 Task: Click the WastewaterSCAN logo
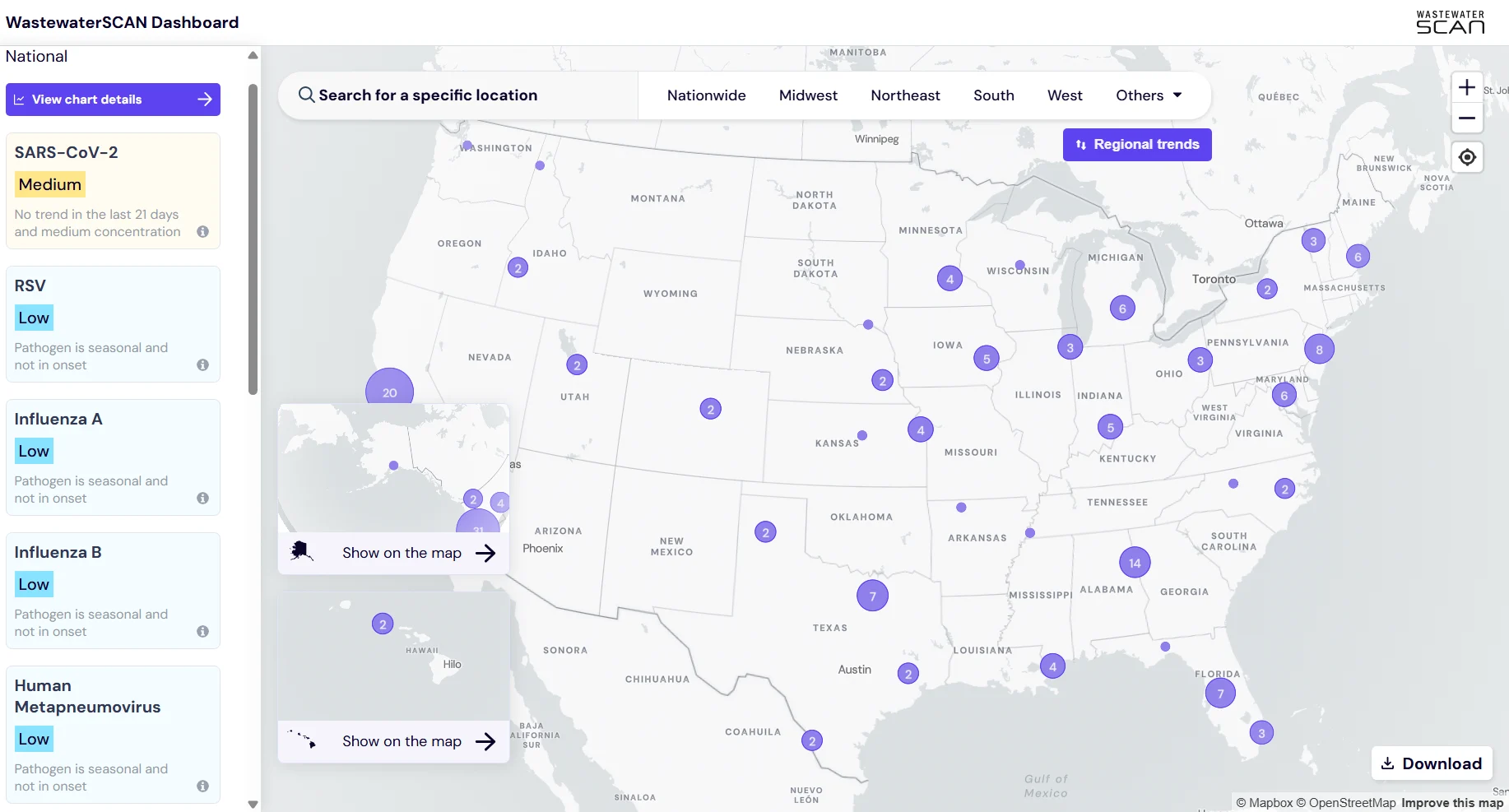1450,22
